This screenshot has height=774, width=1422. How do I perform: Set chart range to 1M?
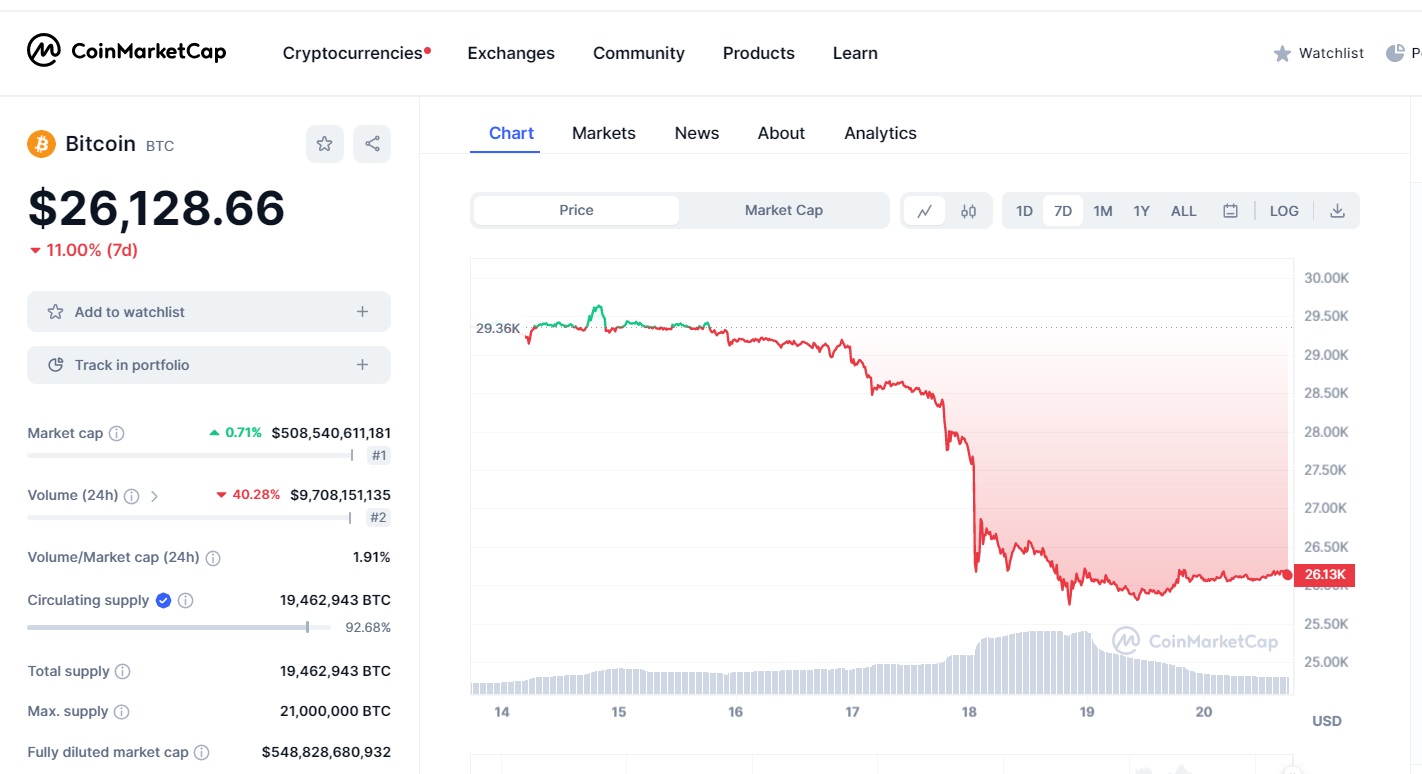coord(1103,211)
